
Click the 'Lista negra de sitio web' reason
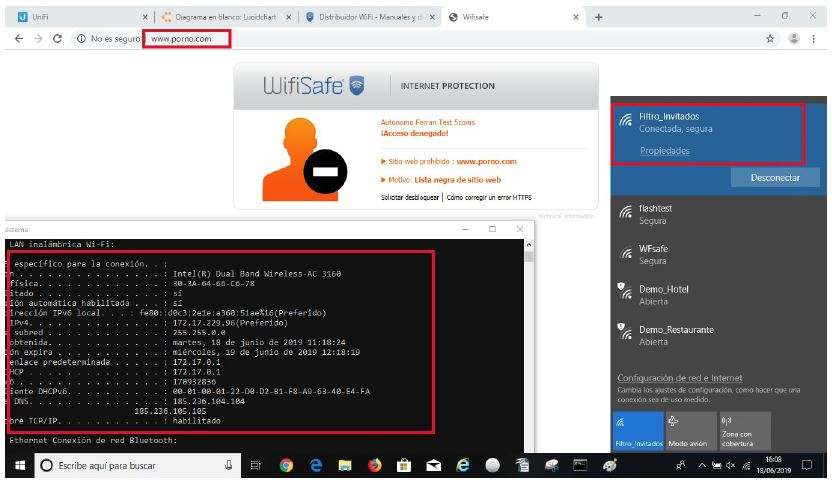click(x=457, y=180)
